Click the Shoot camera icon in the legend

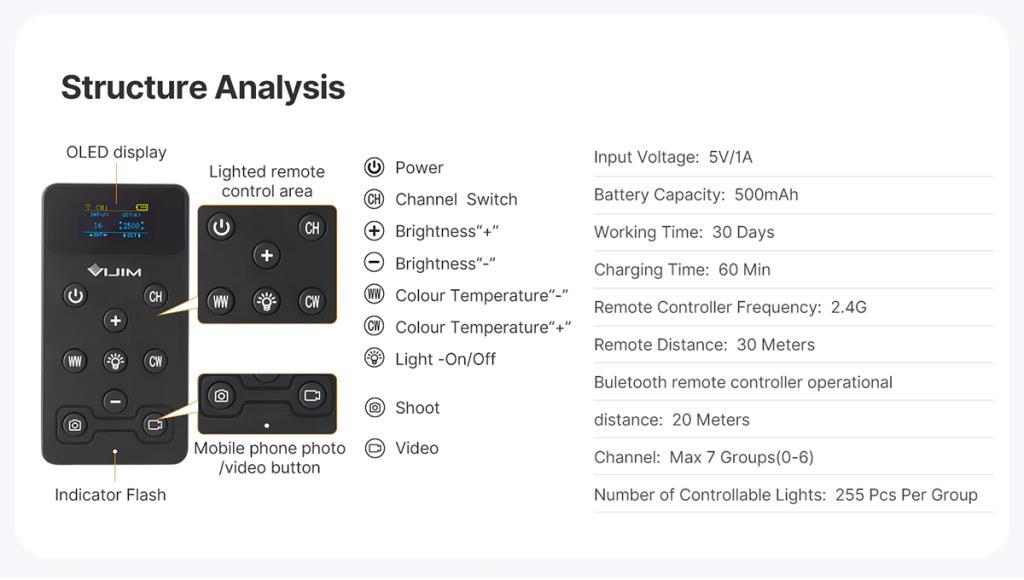(374, 407)
